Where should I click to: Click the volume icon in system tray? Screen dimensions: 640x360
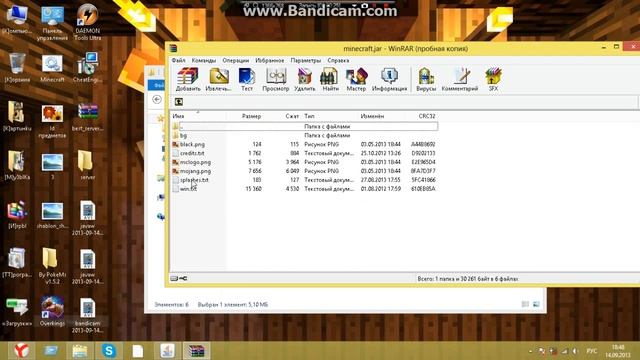pyautogui.click(x=576, y=351)
